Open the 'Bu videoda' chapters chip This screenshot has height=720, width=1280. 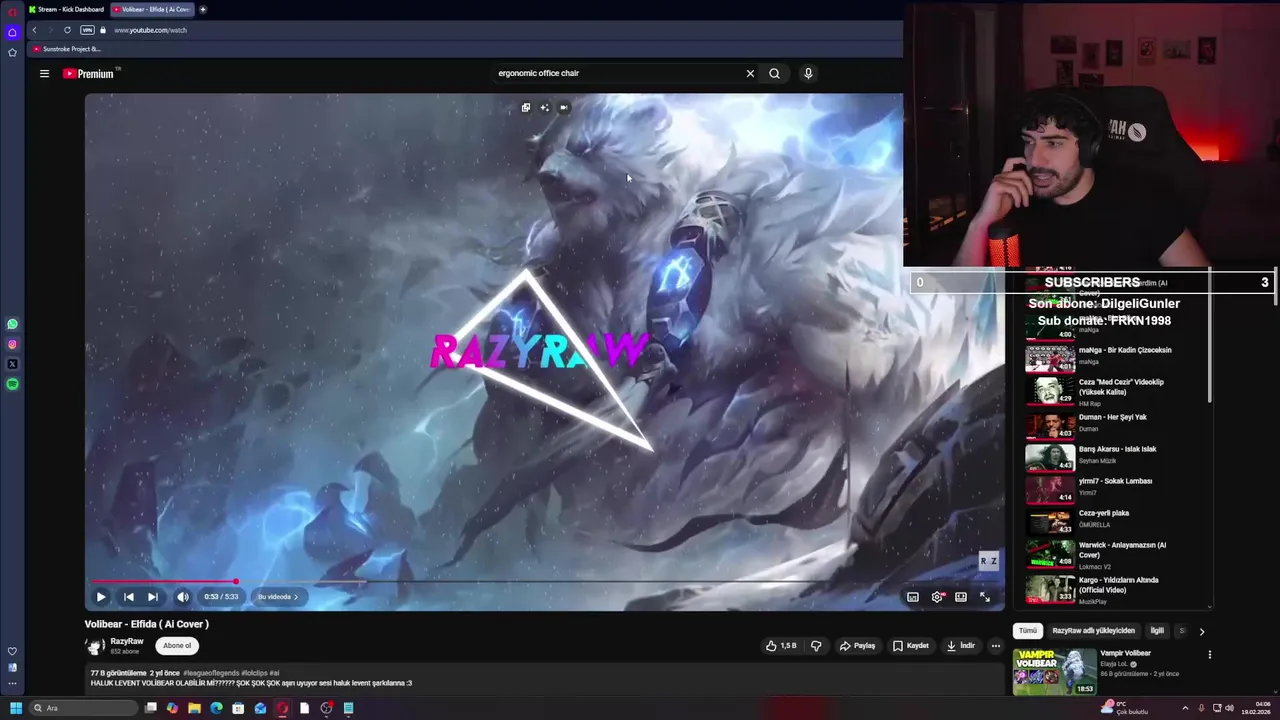277,597
